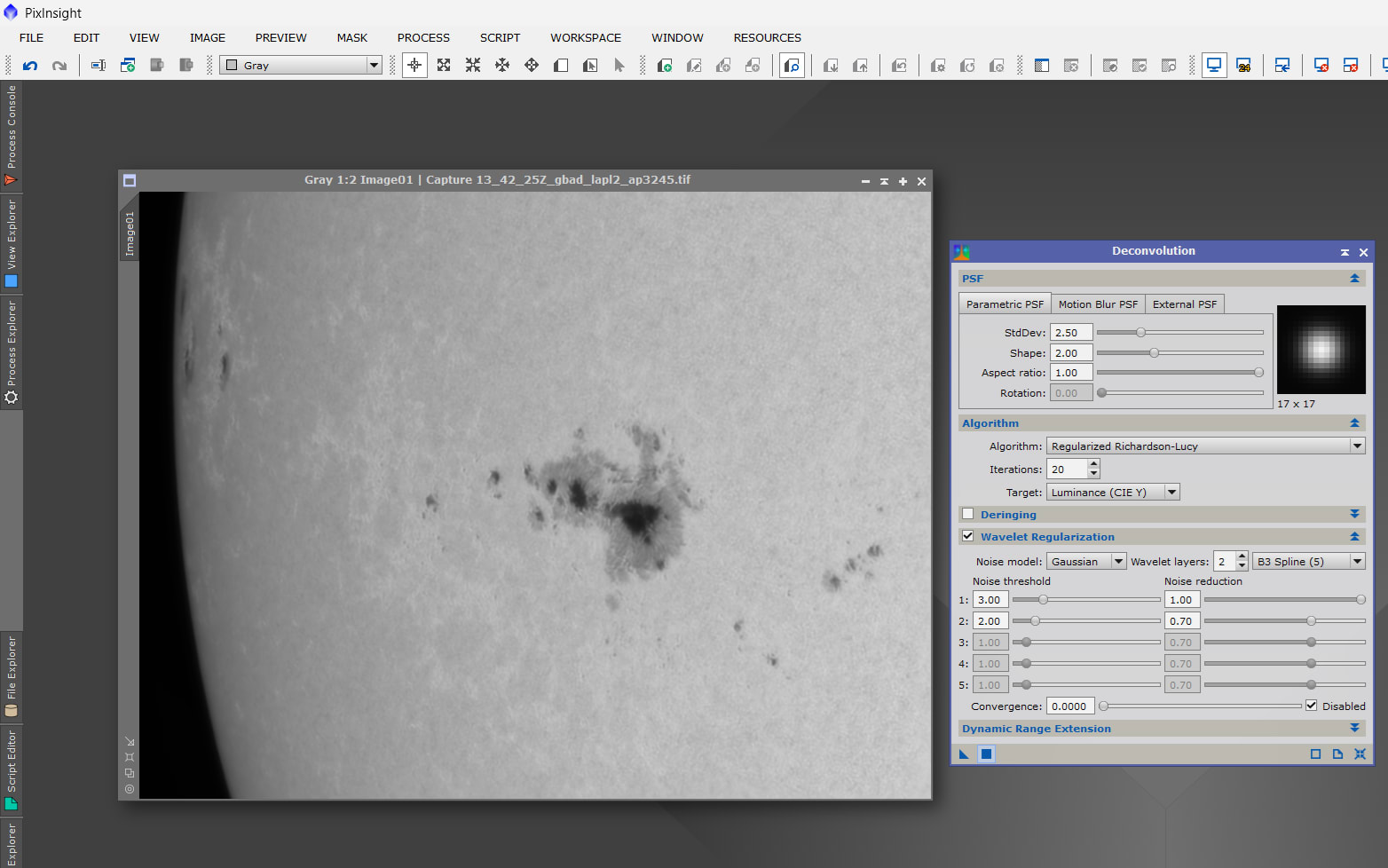This screenshot has height=868, width=1388.
Task: Open the RESOURCES menu
Action: click(x=767, y=37)
